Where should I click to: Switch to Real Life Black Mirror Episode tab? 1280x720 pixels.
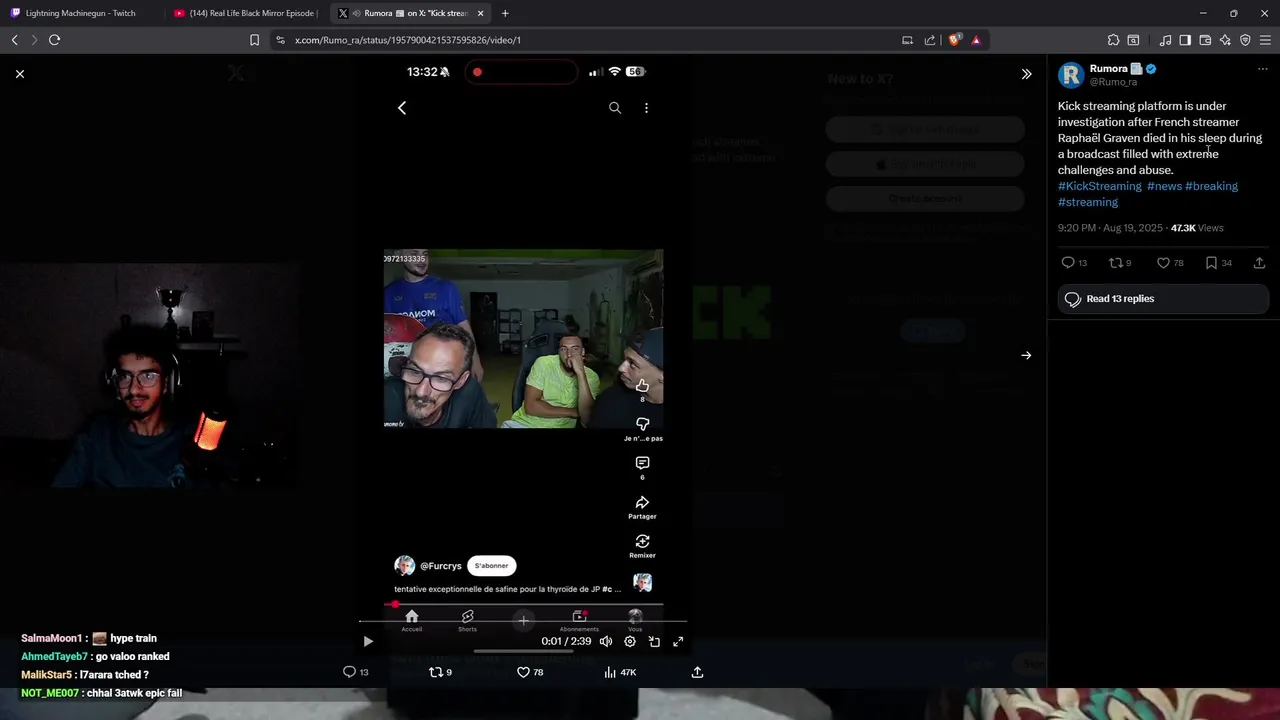245,13
